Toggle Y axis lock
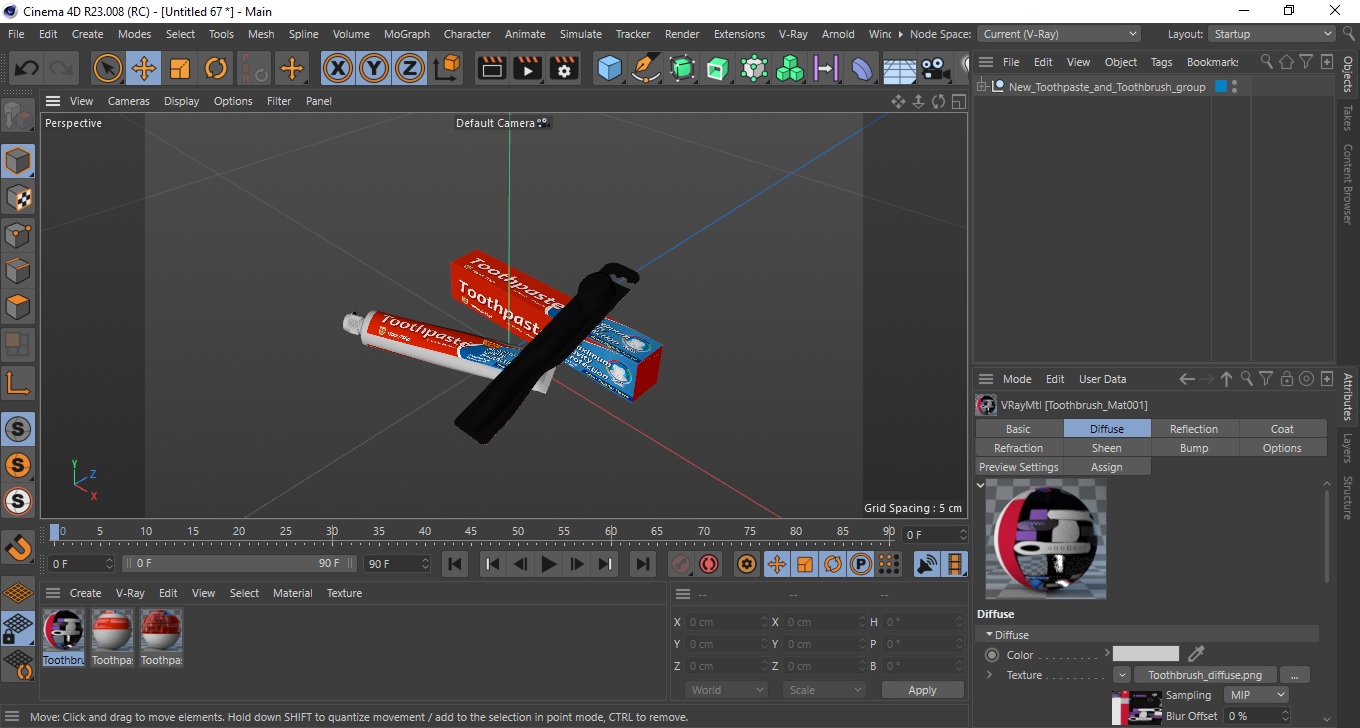This screenshot has height=728, width=1360. point(374,69)
